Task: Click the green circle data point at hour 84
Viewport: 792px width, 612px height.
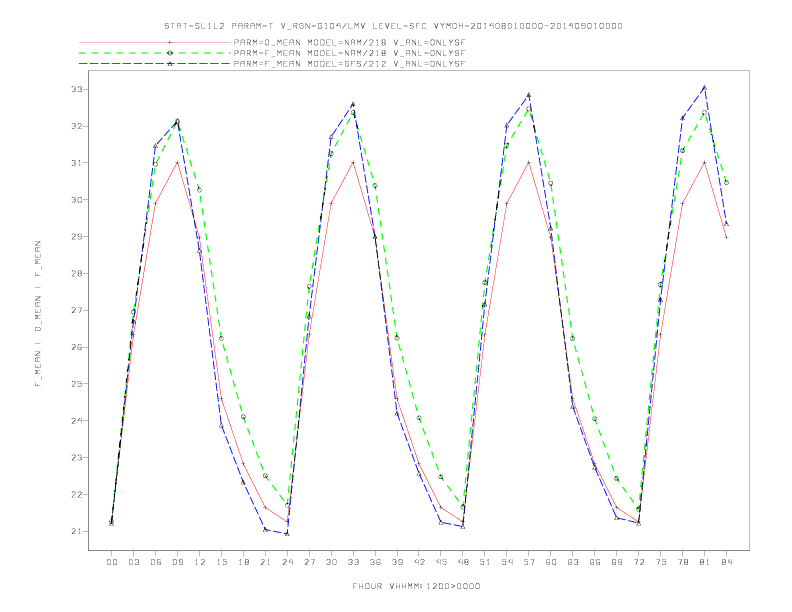Action: point(726,183)
